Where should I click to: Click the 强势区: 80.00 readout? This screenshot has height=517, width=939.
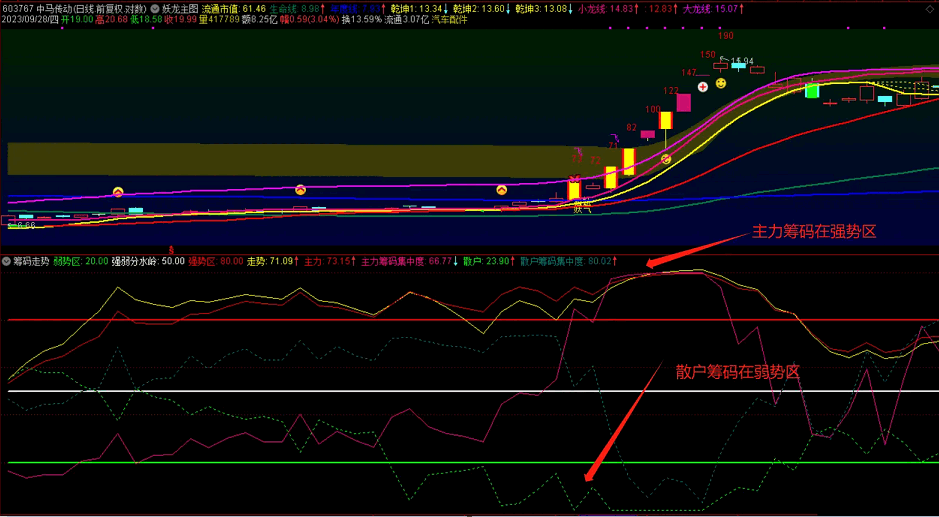tap(216, 261)
